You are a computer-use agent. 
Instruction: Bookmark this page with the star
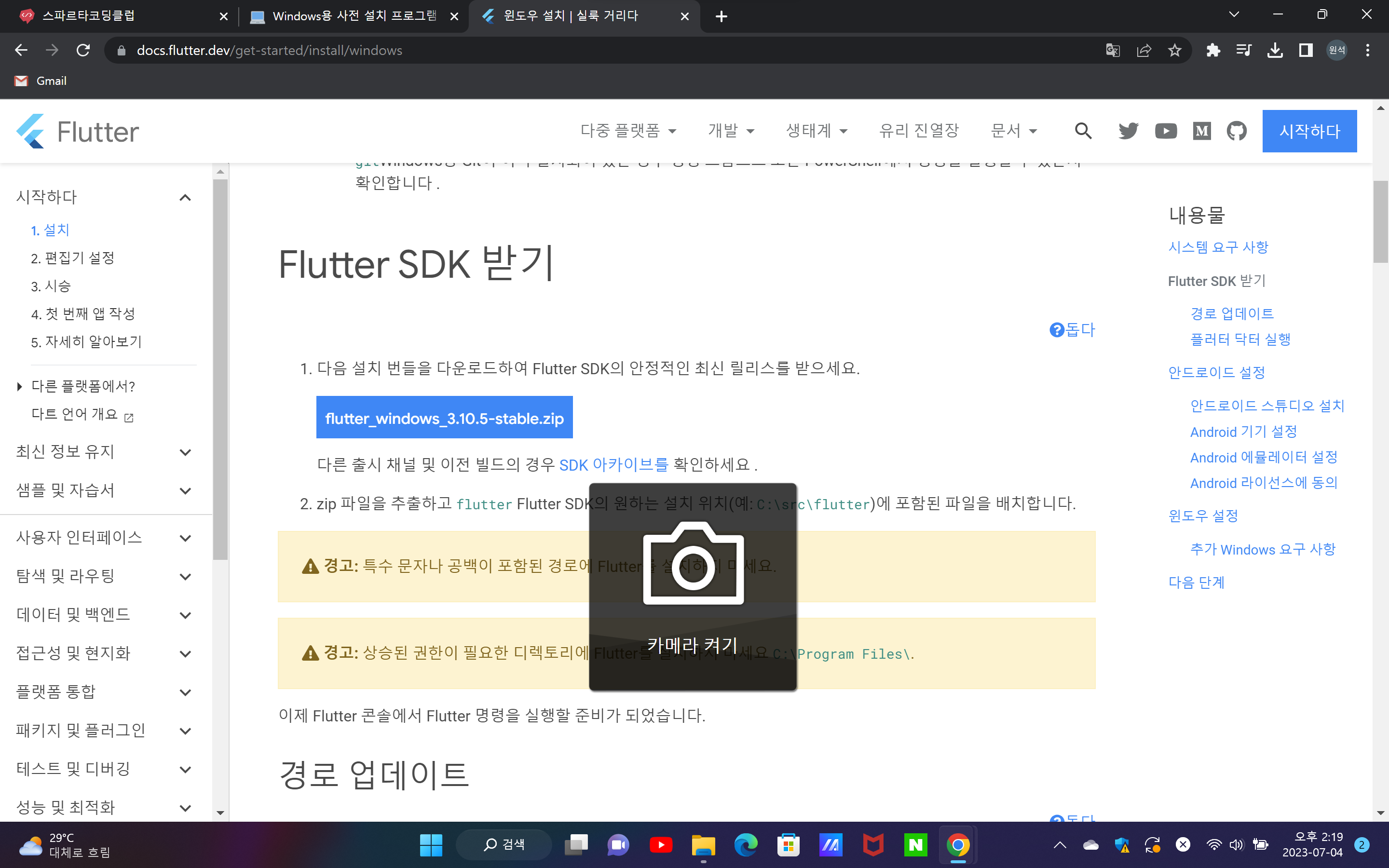[x=1174, y=51]
